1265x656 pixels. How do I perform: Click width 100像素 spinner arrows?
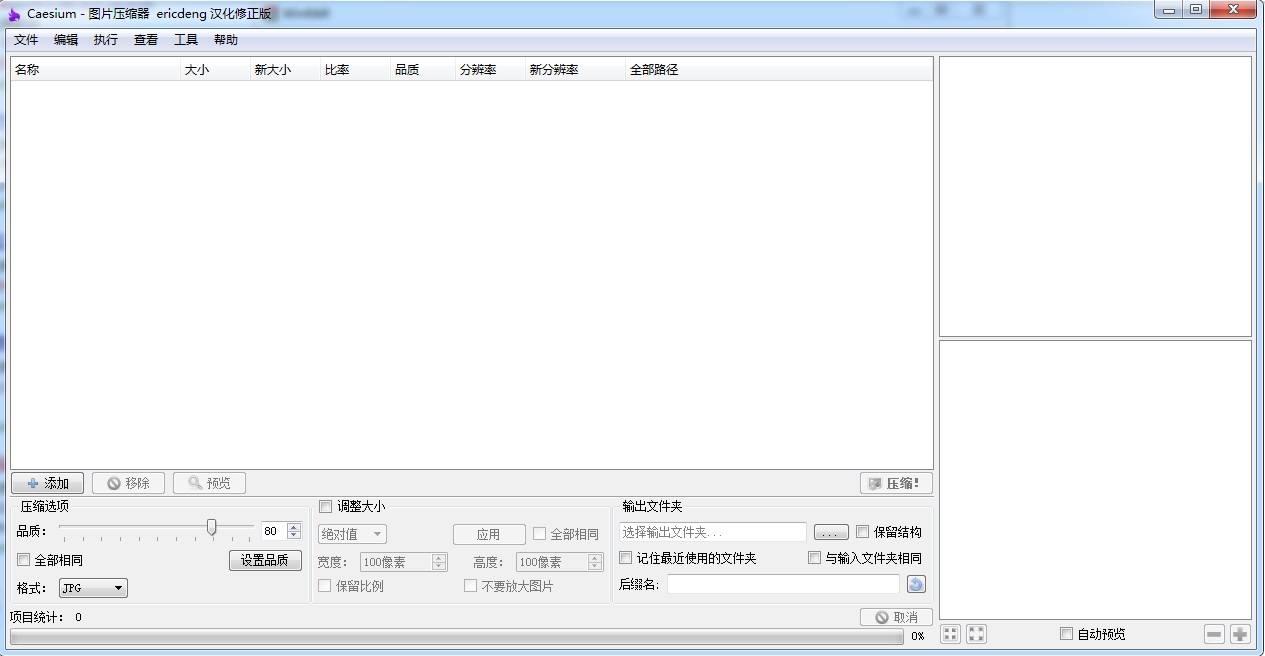439,562
